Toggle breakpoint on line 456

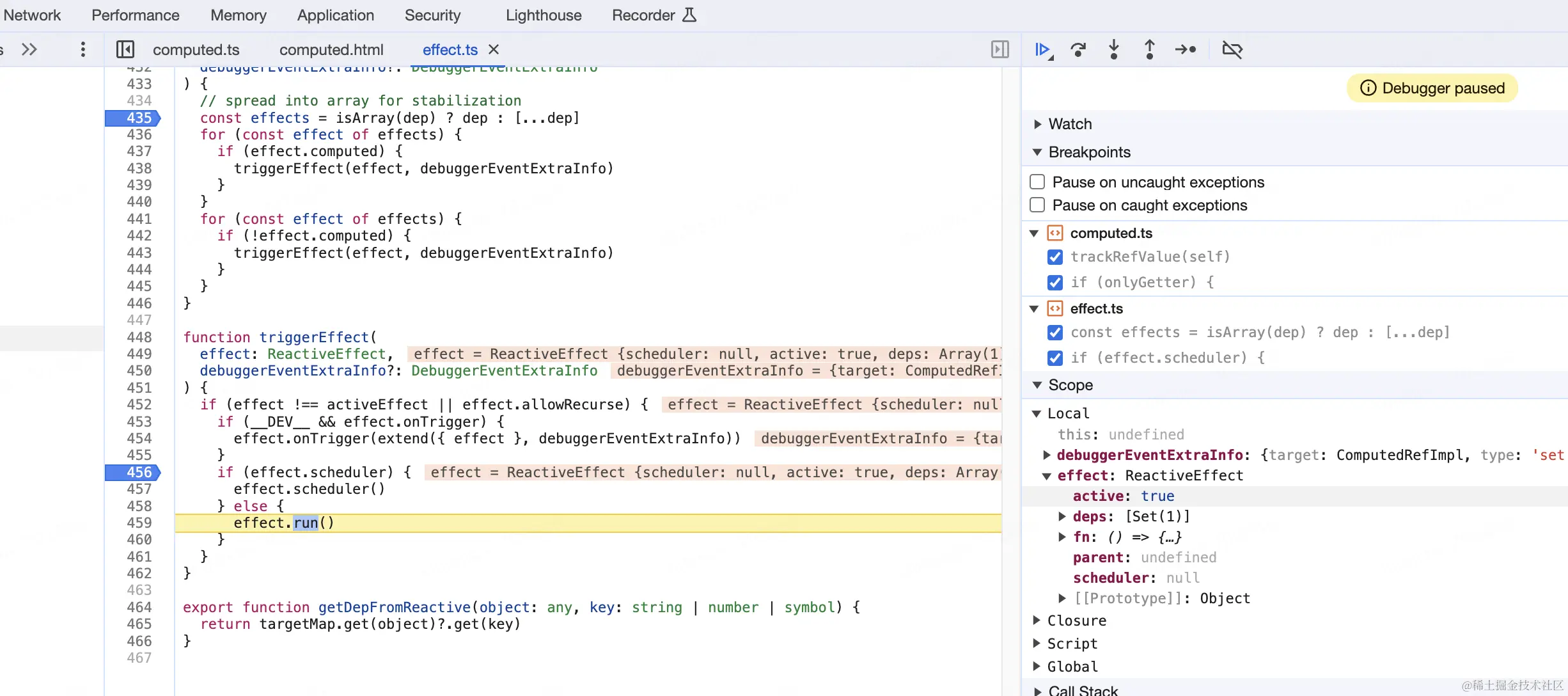pos(134,473)
